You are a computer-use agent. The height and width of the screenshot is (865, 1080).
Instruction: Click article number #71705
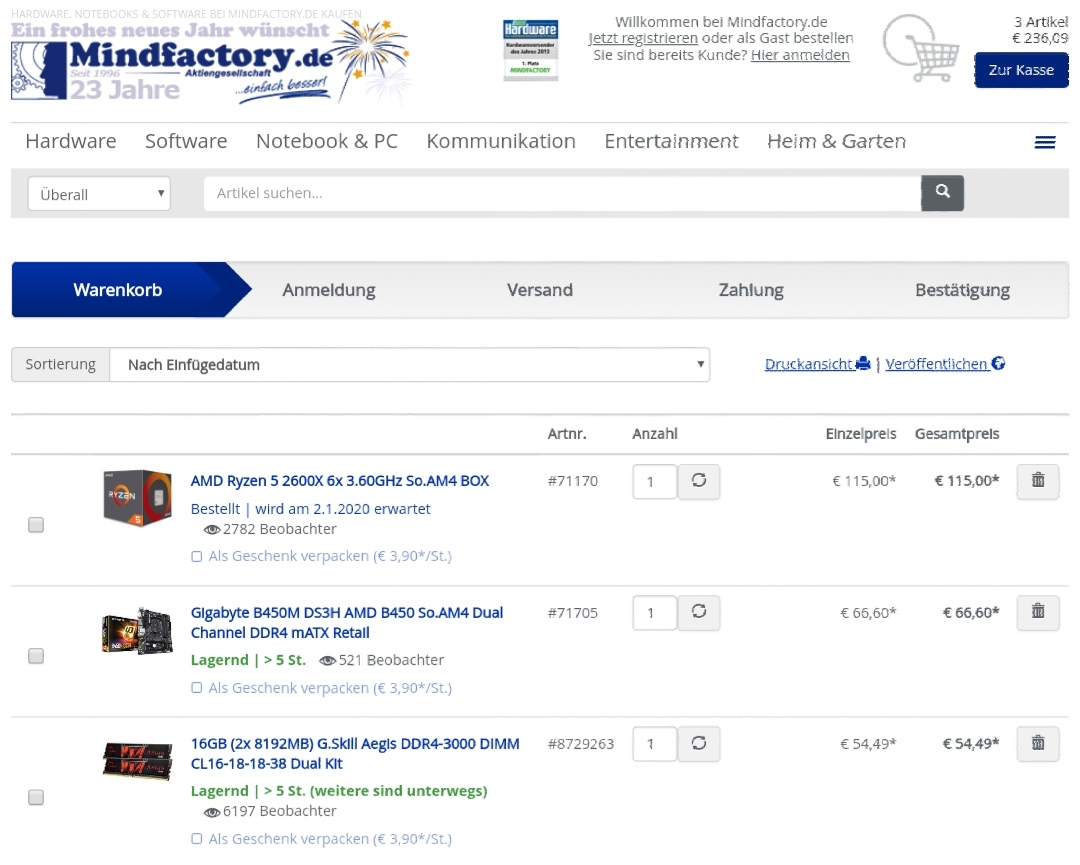pos(572,613)
